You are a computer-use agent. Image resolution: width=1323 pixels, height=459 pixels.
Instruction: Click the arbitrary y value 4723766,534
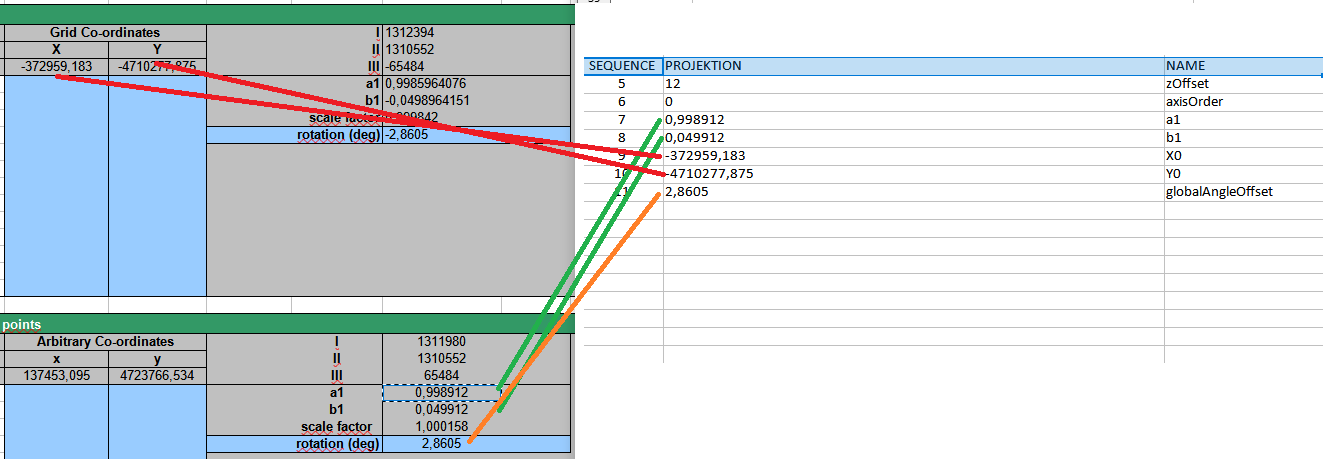[x=157, y=376]
